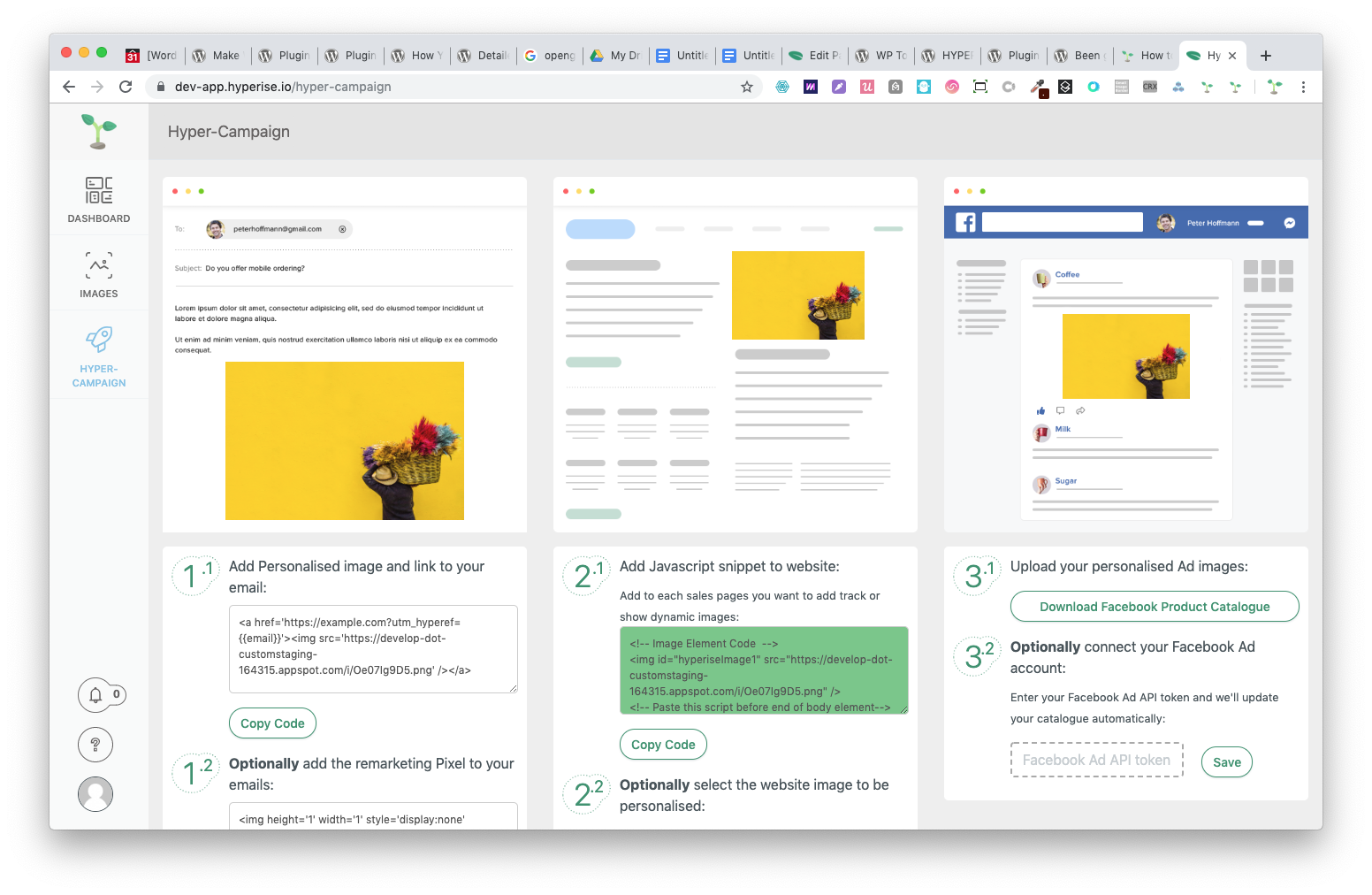Open the user profile avatar
The height and width of the screenshot is (895, 1372).
[x=95, y=794]
